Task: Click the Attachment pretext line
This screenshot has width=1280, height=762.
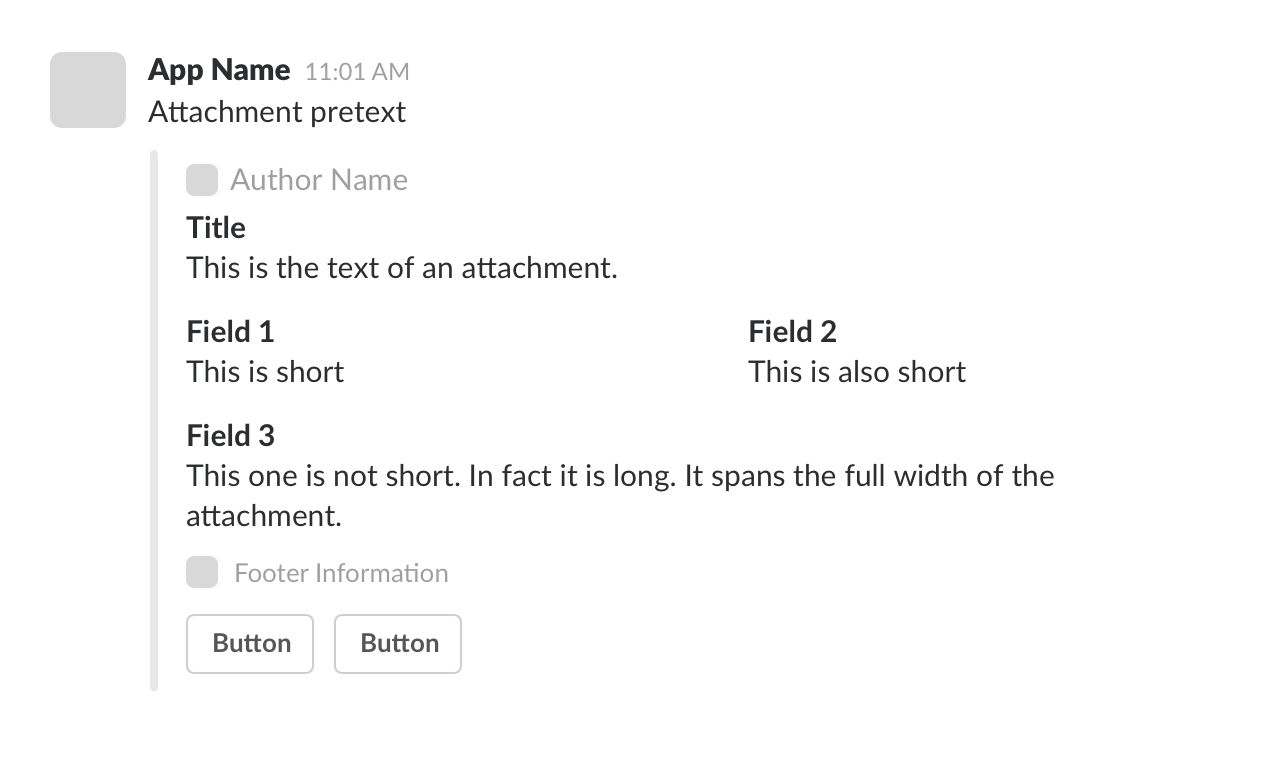Action: pyautogui.click(x=277, y=112)
